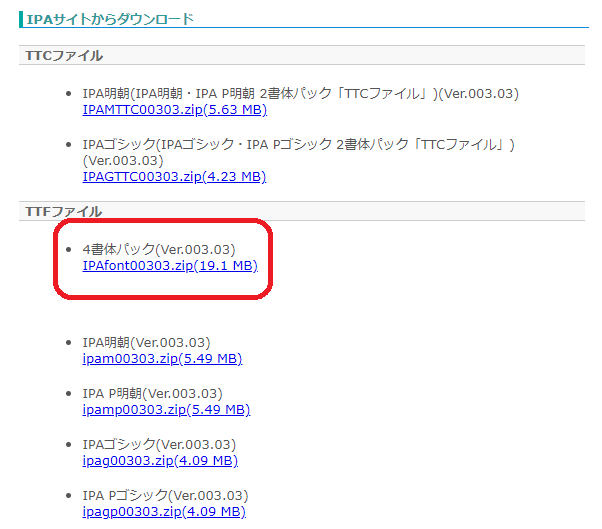Select the text 4書体パック(Ver.003.03)
Image resolution: width=602 pixels, height=529 pixels.
[x=159, y=250]
